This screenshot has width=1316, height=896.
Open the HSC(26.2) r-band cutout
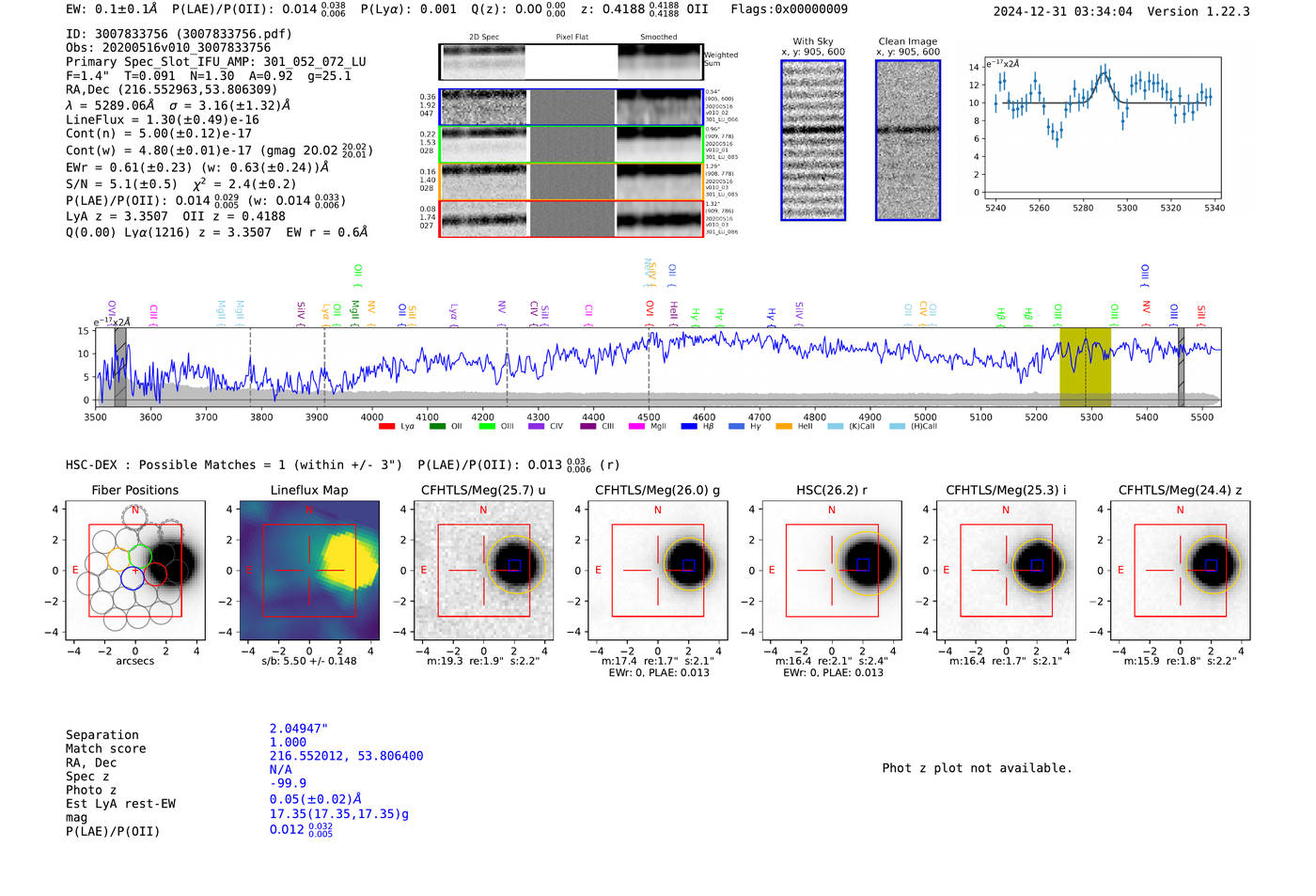coord(832,570)
